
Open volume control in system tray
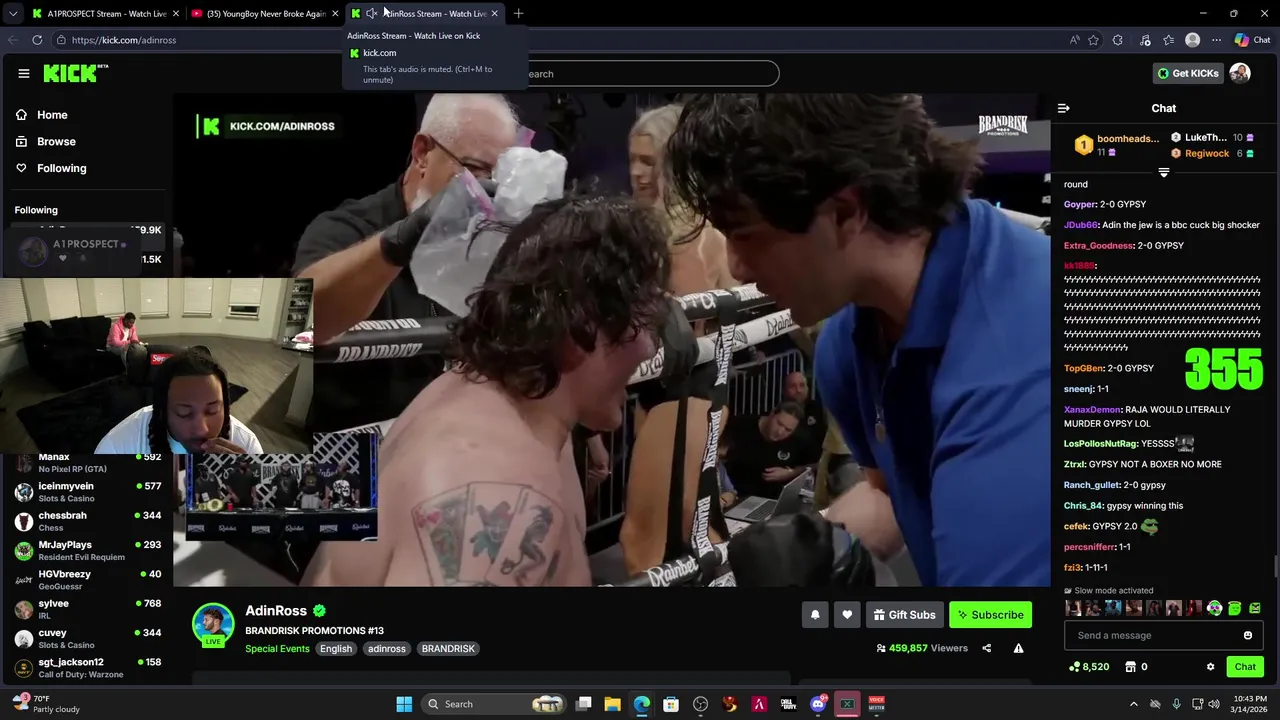[x=1214, y=704]
